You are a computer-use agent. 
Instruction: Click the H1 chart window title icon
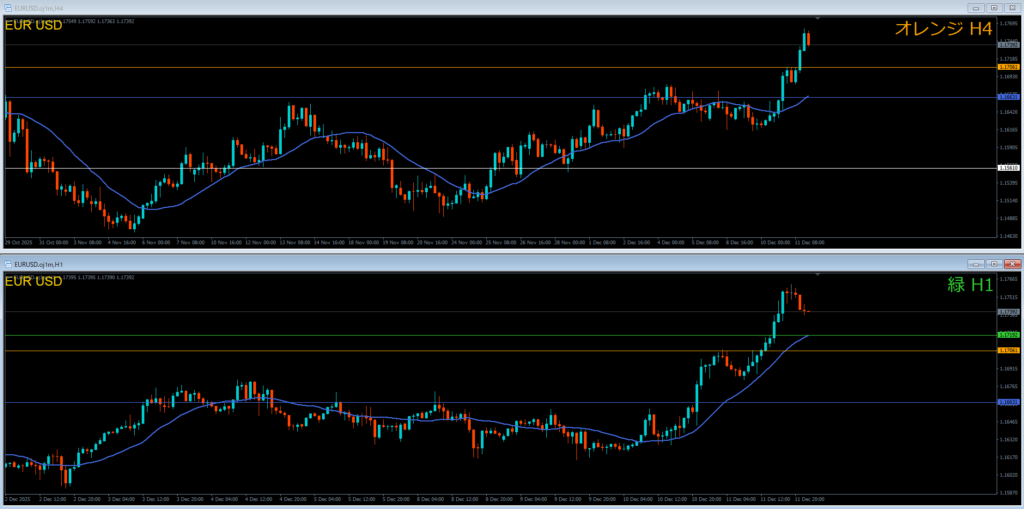pos(8,263)
